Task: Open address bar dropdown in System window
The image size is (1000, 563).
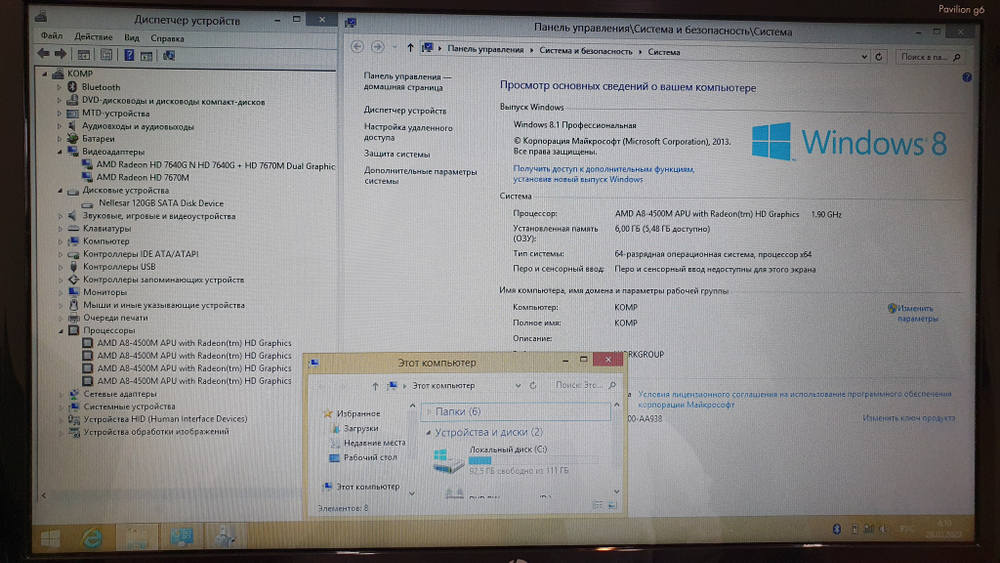Action: tap(864, 57)
